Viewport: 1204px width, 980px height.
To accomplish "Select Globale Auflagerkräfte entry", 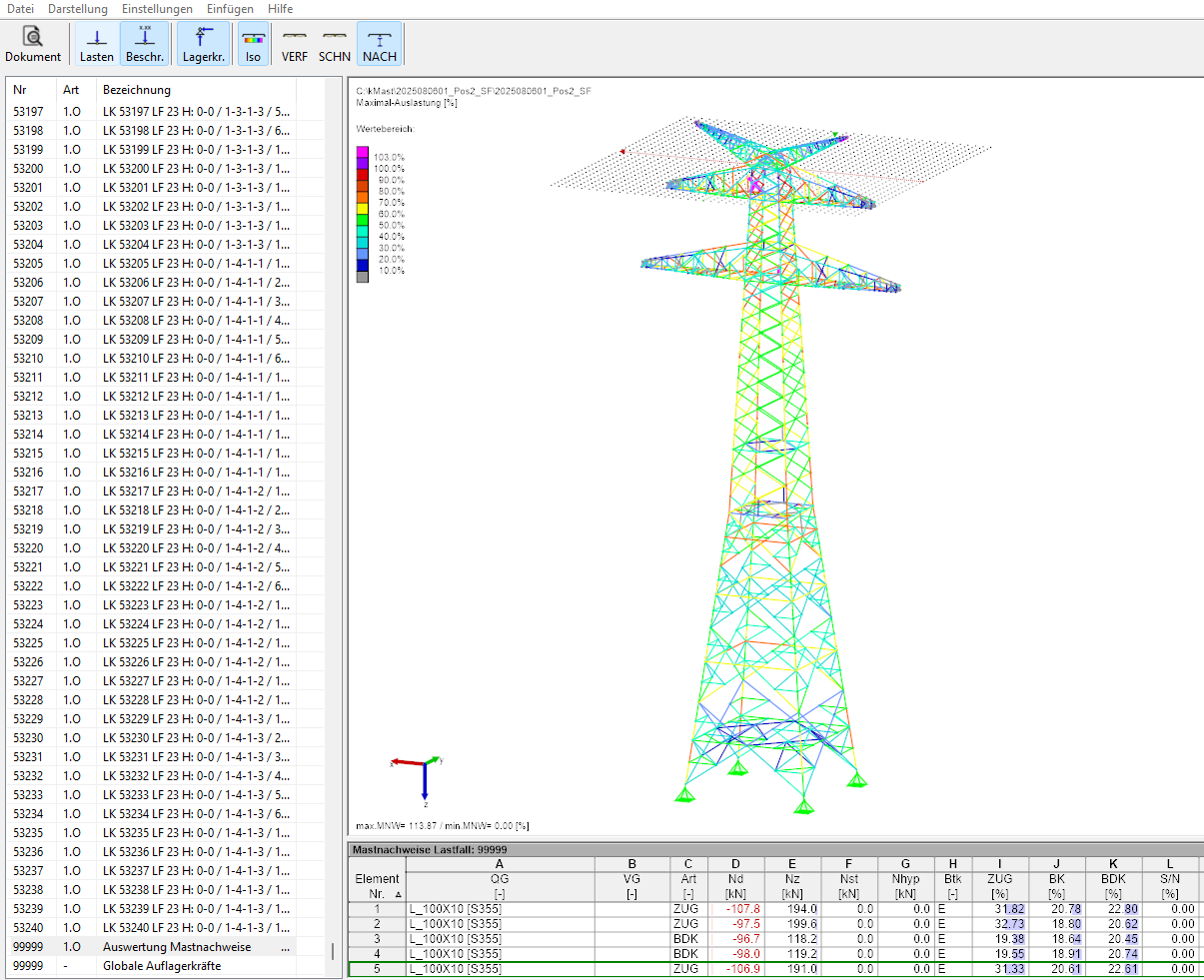I will (x=162, y=966).
